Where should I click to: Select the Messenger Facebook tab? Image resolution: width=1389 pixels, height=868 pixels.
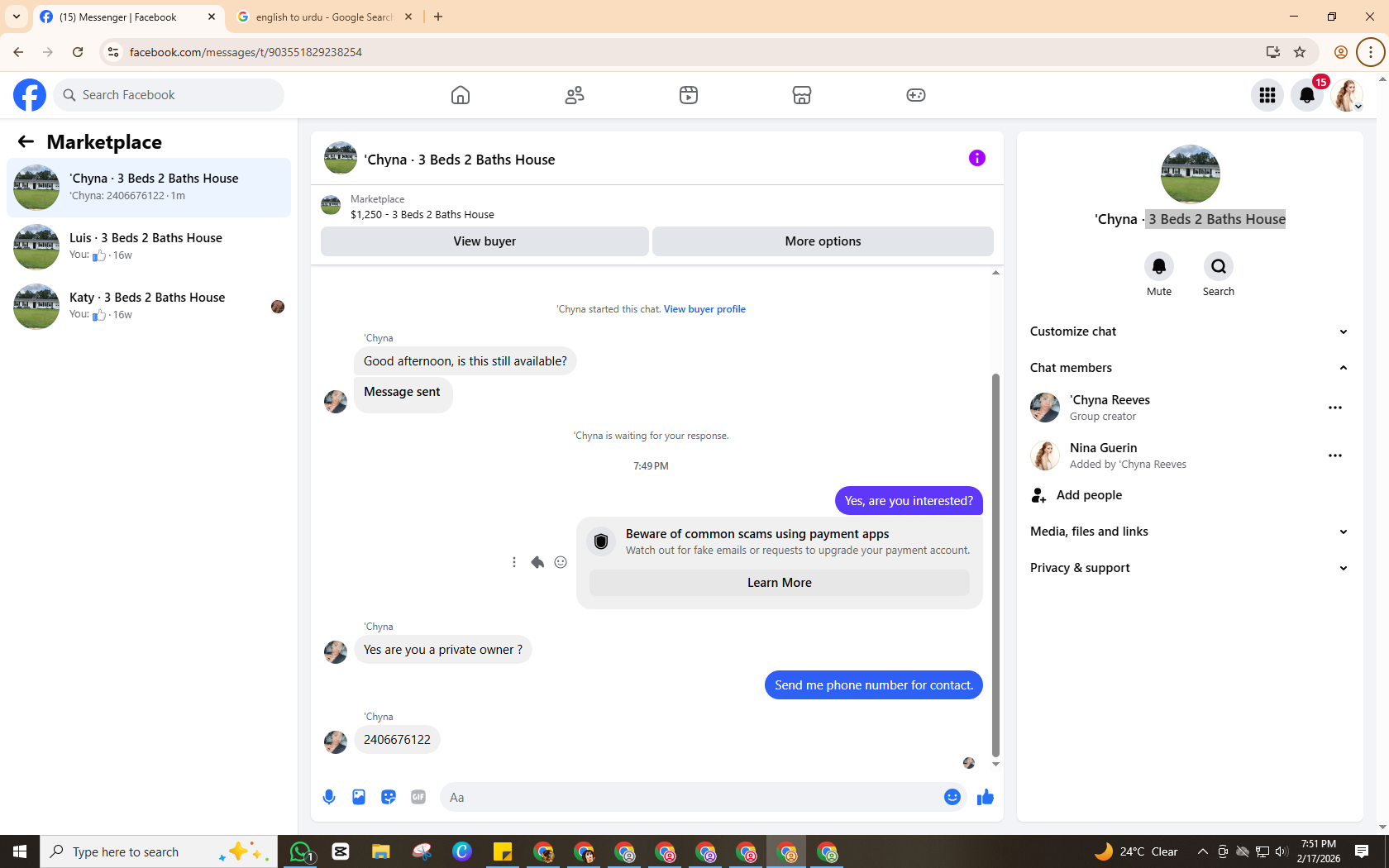click(127, 17)
